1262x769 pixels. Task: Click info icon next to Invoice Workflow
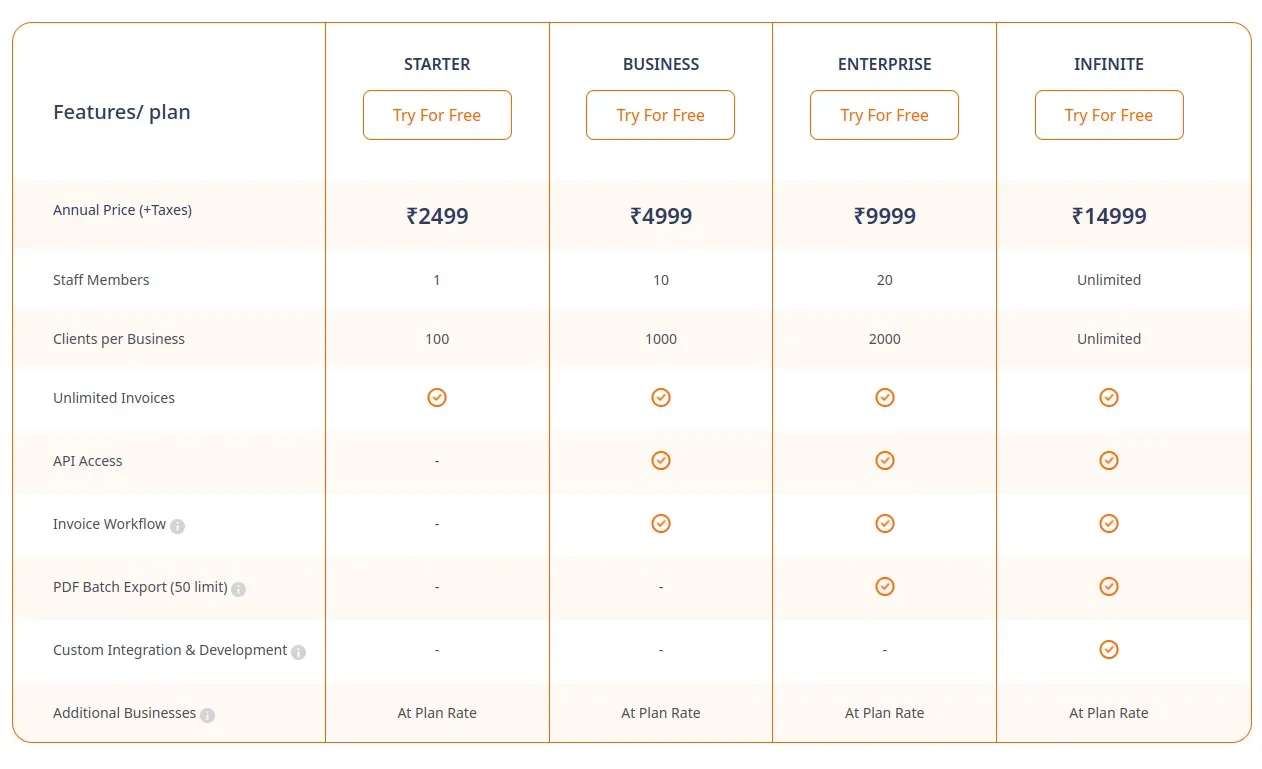tap(177, 526)
